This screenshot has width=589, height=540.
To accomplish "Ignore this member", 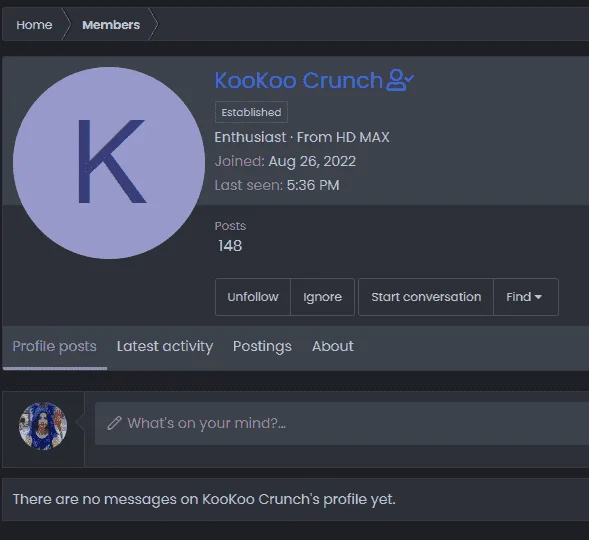I will [322, 297].
